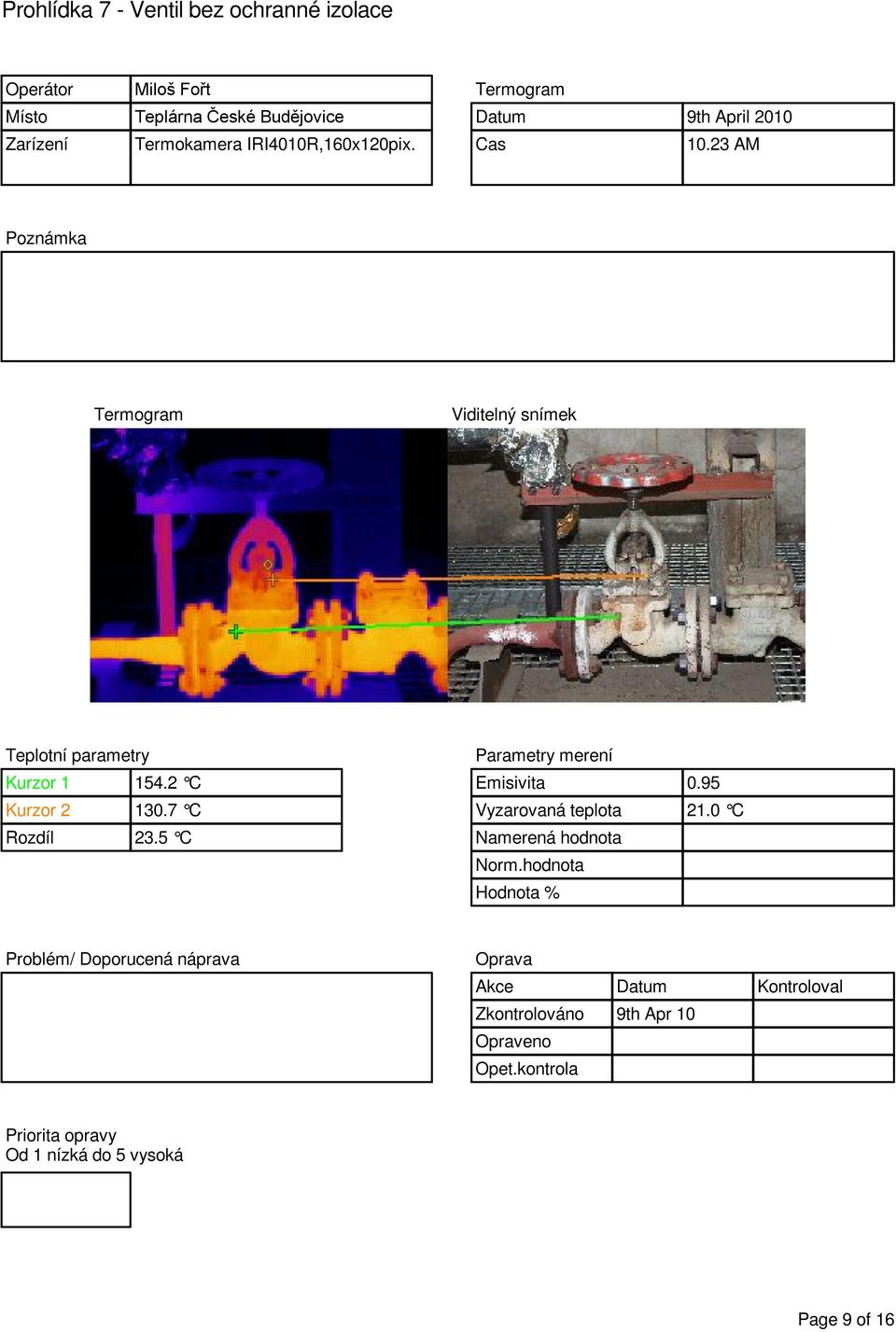Click the Akce column header
The width and height of the screenshot is (896, 1332).
pyautogui.click(x=495, y=987)
